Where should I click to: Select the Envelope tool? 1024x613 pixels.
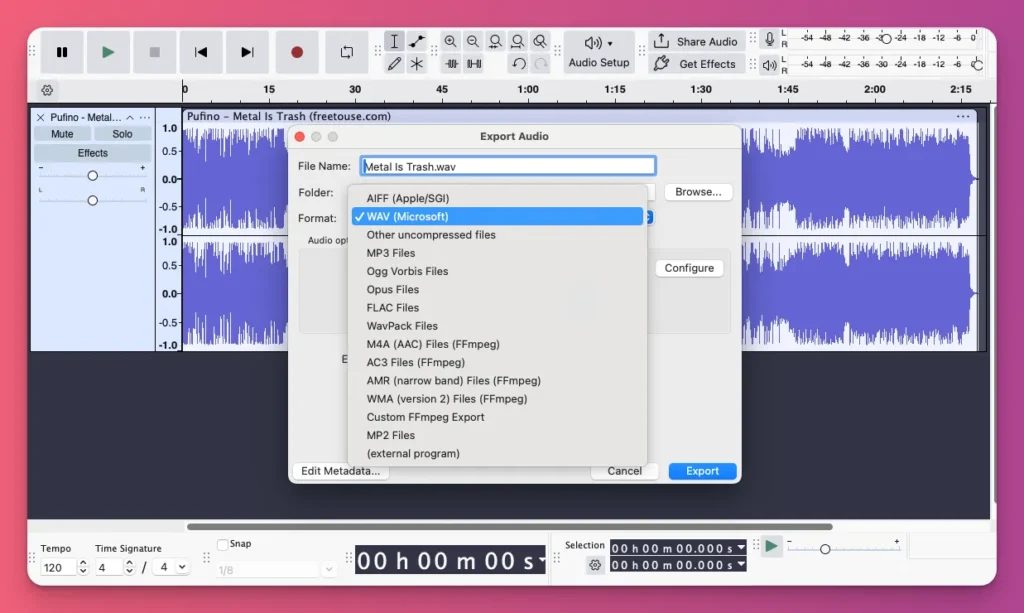coord(417,41)
